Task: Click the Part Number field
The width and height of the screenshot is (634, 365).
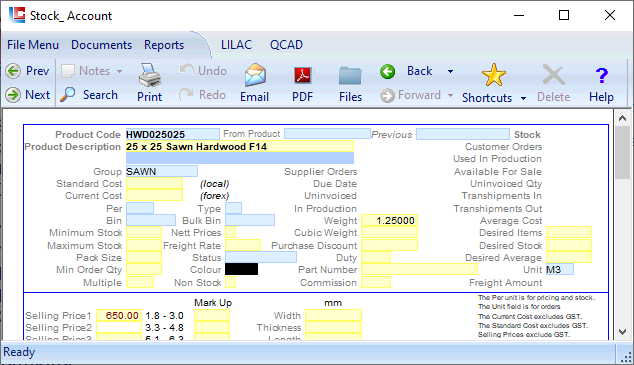Action: point(419,269)
